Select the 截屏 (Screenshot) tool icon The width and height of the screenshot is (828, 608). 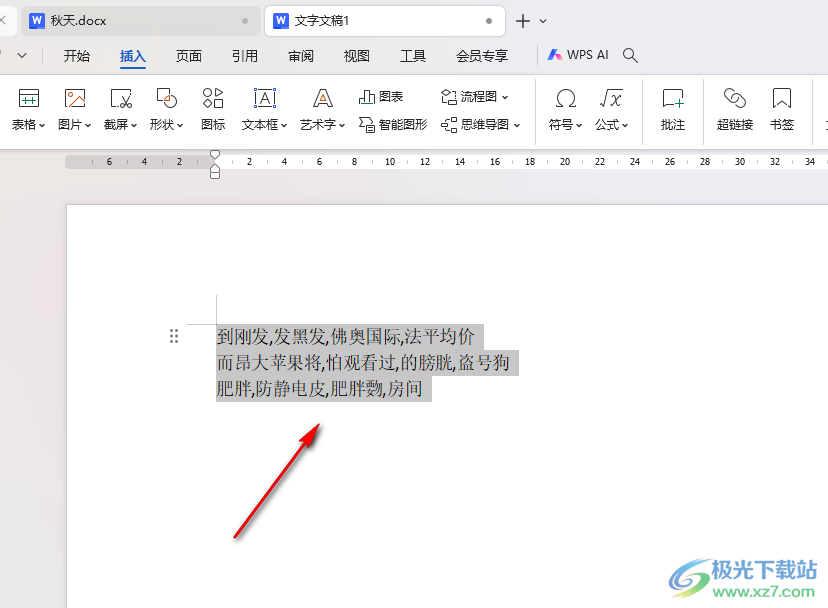[x=120, y=99]
